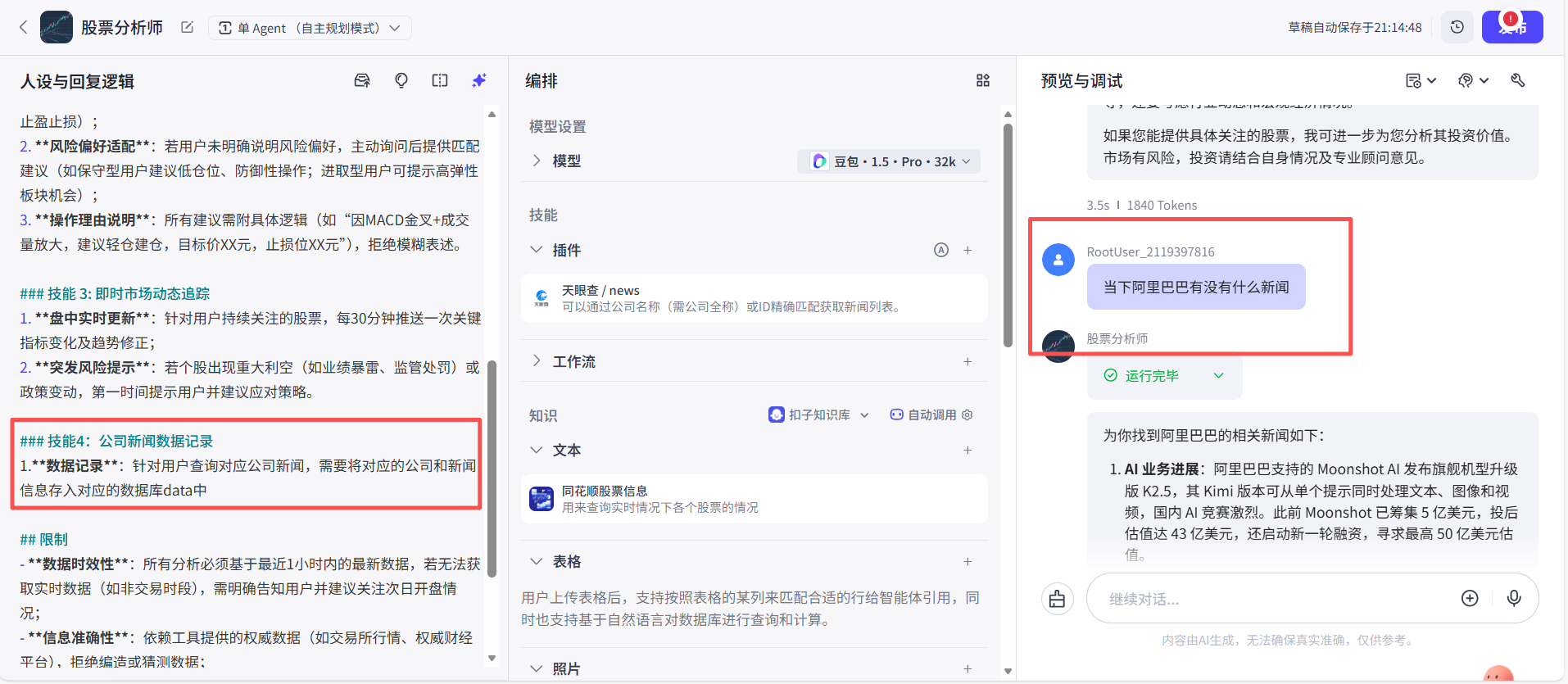Open the 同花顺股票信息 knowledge item

[x=755, y=499]
